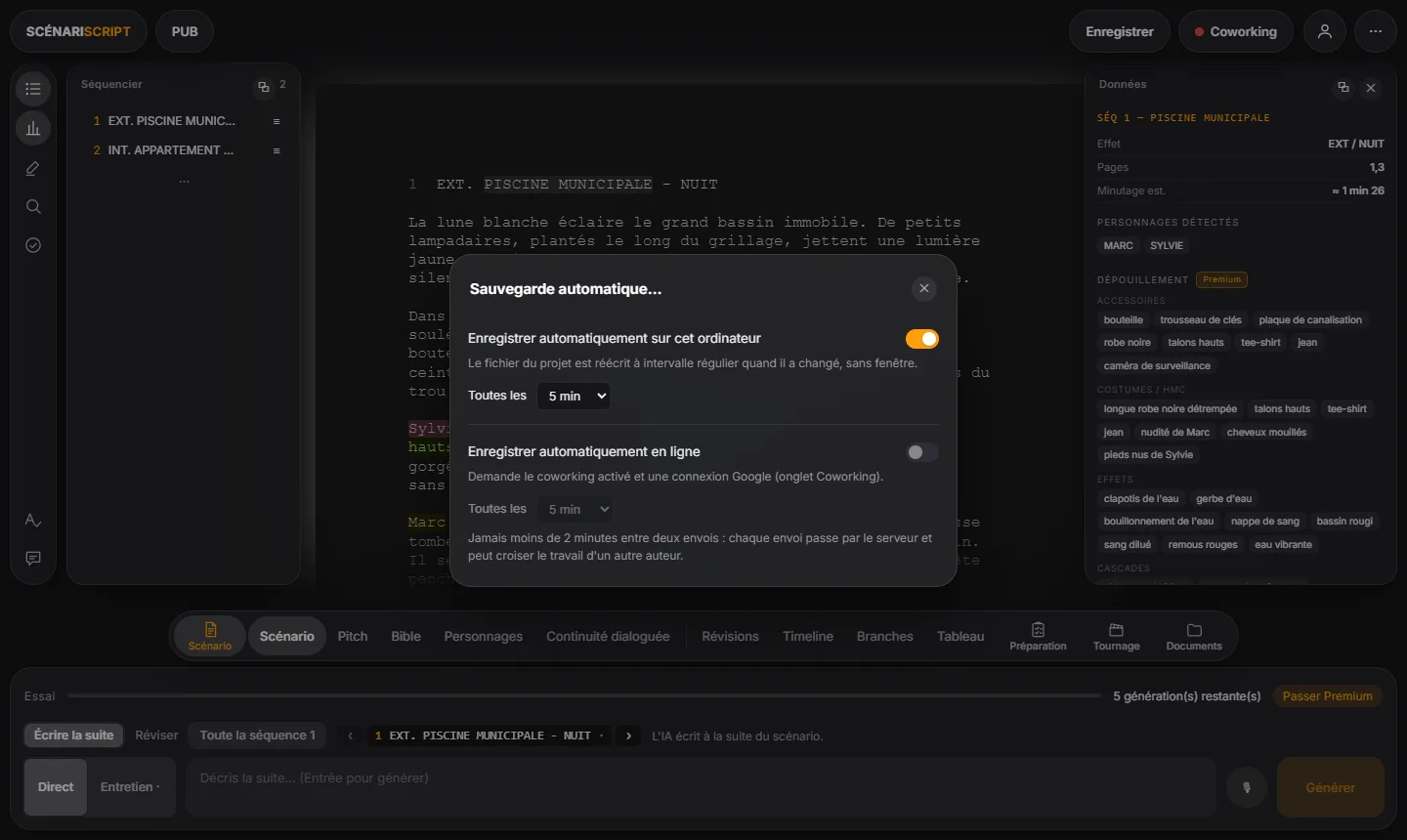Click the drag handle of EXT. PISCINE MUNIC... row
Screen dimensions: 1407x840
[x=277, y=121]
